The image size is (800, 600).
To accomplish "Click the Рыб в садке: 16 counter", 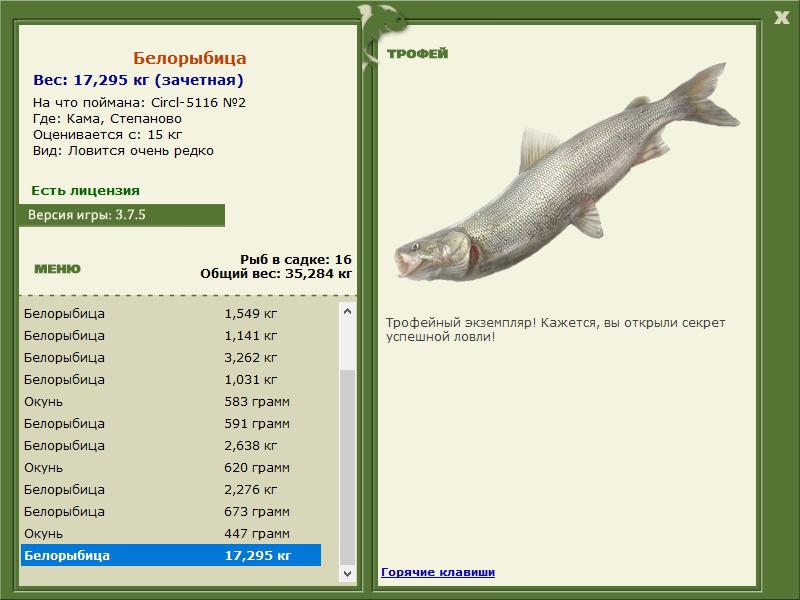I will point(296,259).
